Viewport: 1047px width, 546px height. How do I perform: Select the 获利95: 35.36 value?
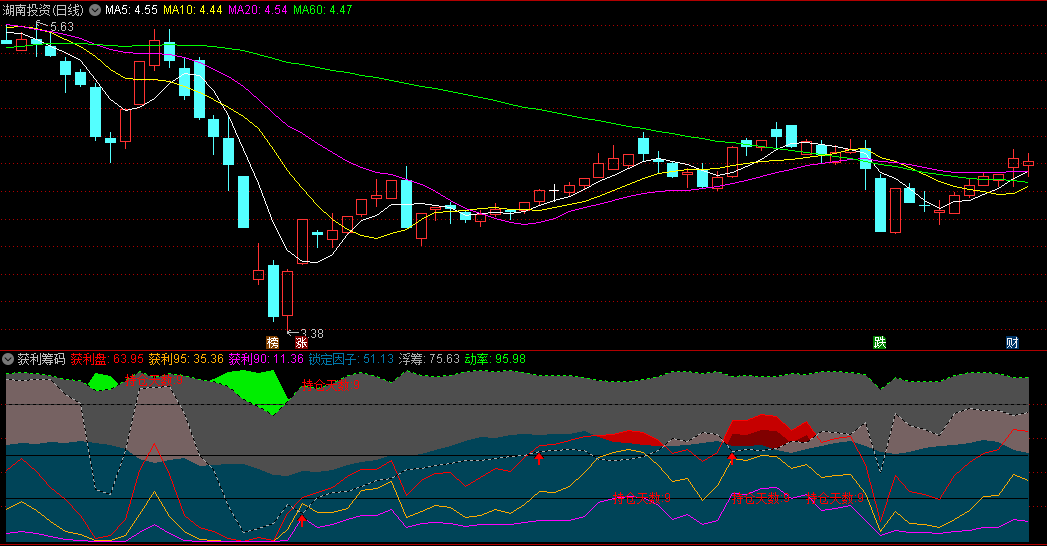click(186, 359)
